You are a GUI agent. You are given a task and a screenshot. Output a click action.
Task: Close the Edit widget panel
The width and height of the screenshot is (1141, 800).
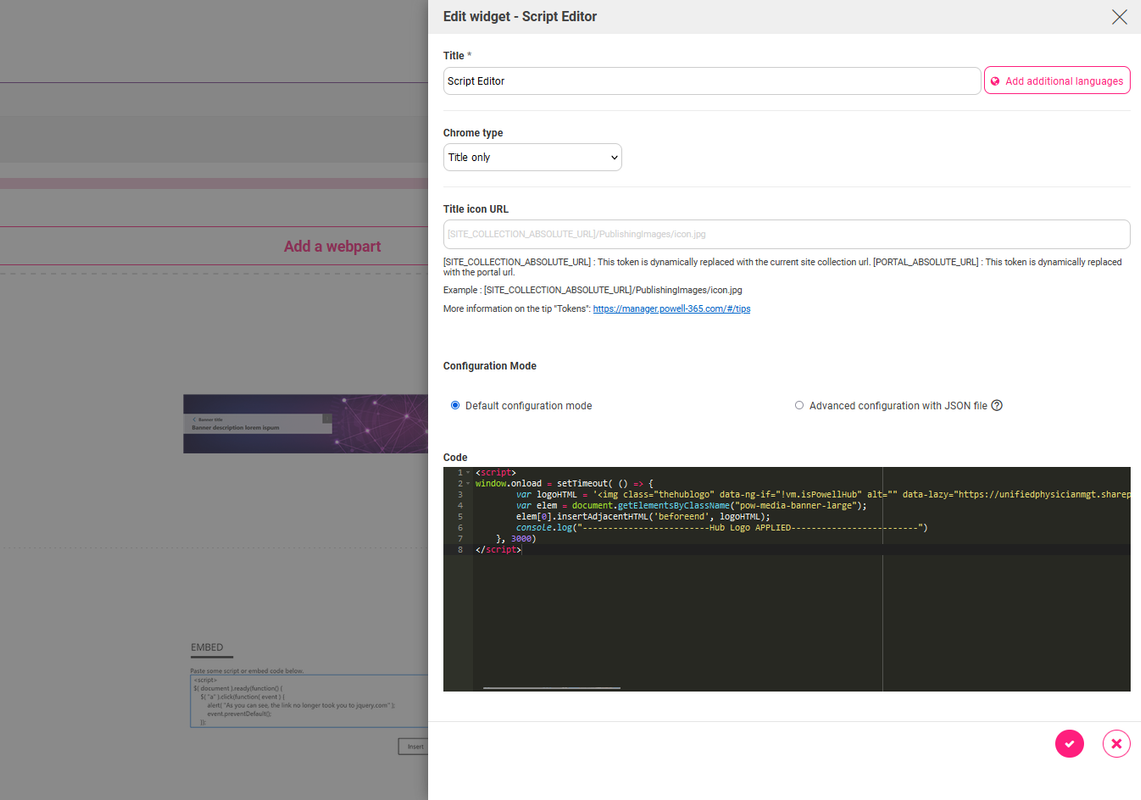(x=1119, y=17)
